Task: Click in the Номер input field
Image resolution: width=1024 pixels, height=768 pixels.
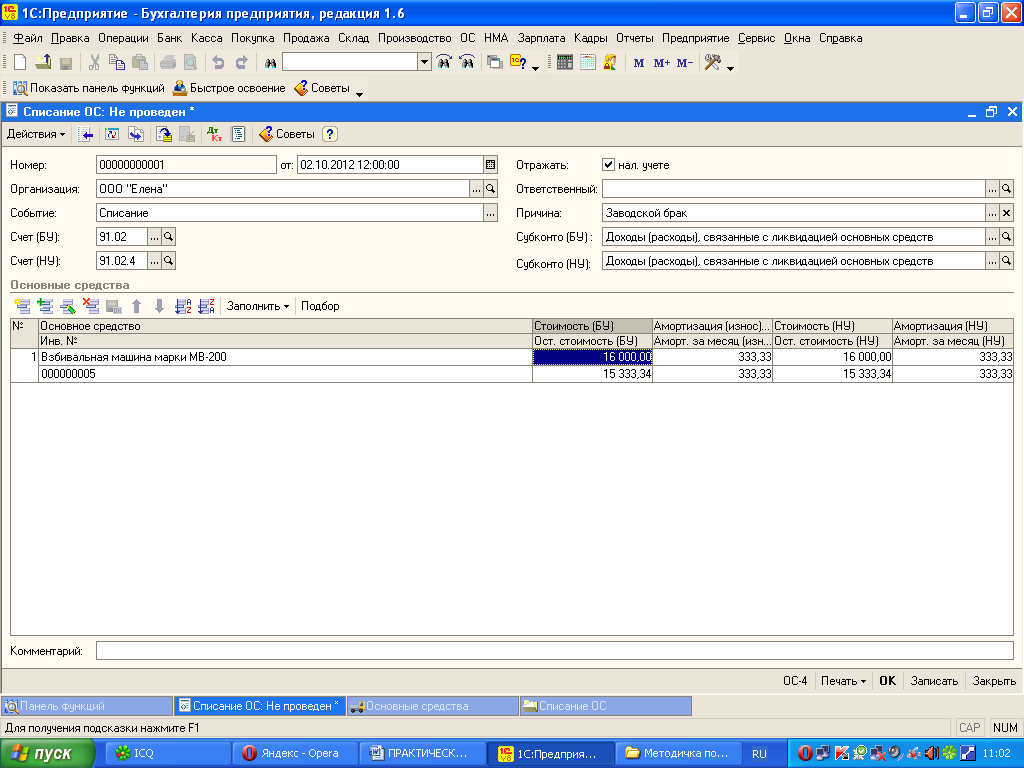Action: (186, 165)
